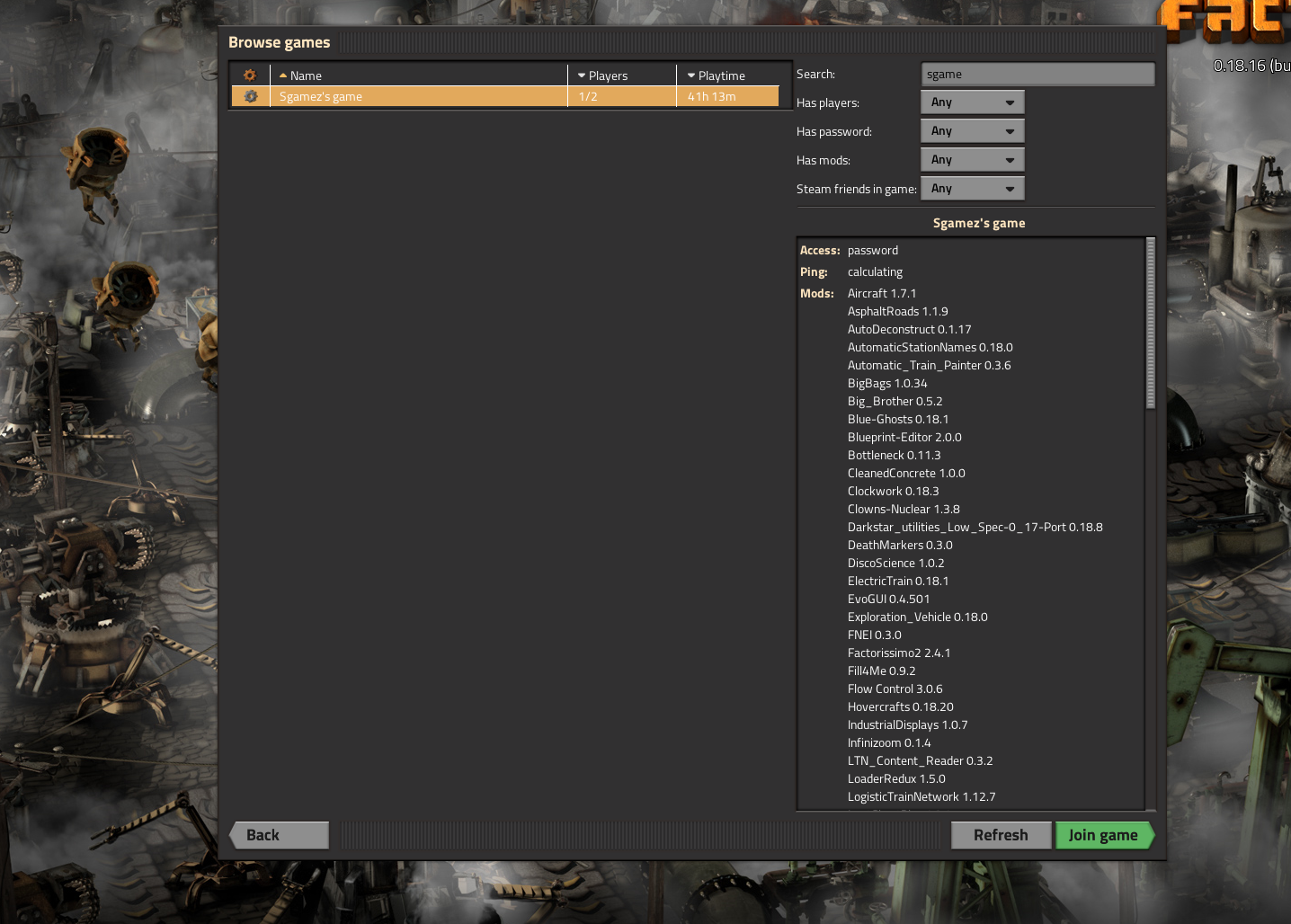
Task: Click the Blueprint-Editor 2.0.0 entry
Action: click(904, 437)
